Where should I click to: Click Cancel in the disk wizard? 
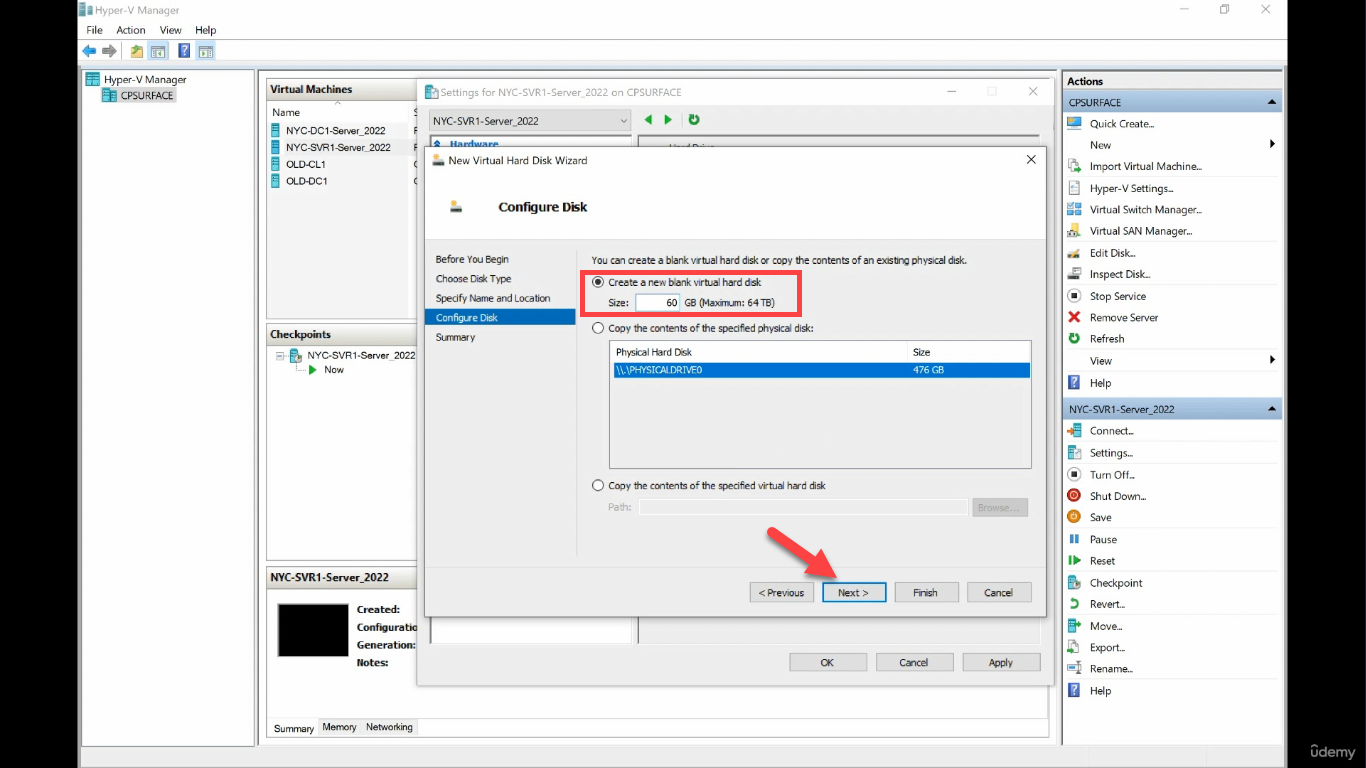click(999, 593)
